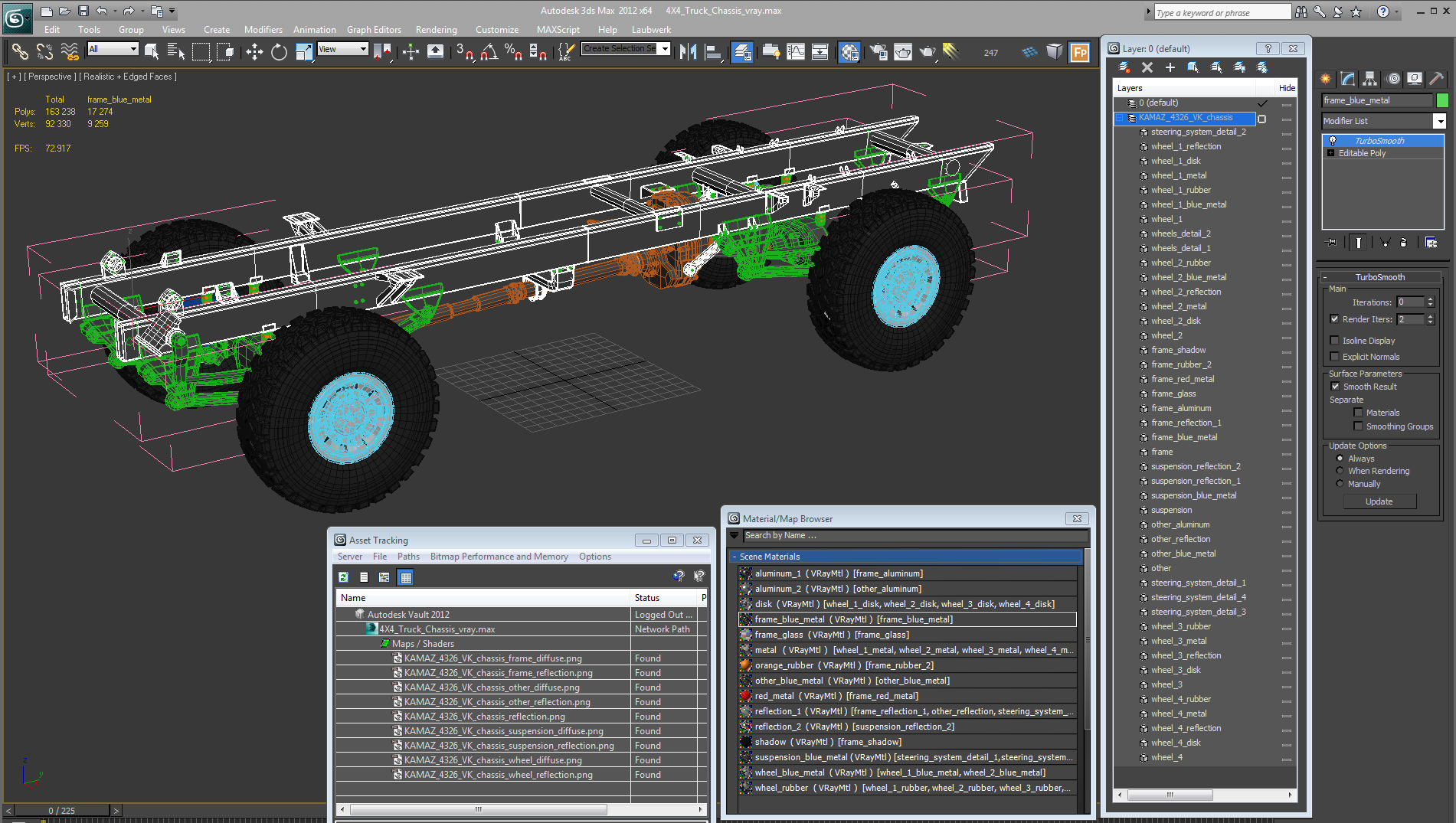Activate the Select and Rotate tool
Viewport: 1456px width, 823px height.
click(279, 51)
